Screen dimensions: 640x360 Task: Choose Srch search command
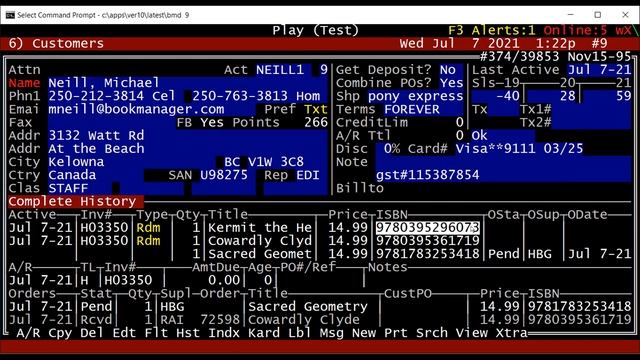tap(431, 333)
